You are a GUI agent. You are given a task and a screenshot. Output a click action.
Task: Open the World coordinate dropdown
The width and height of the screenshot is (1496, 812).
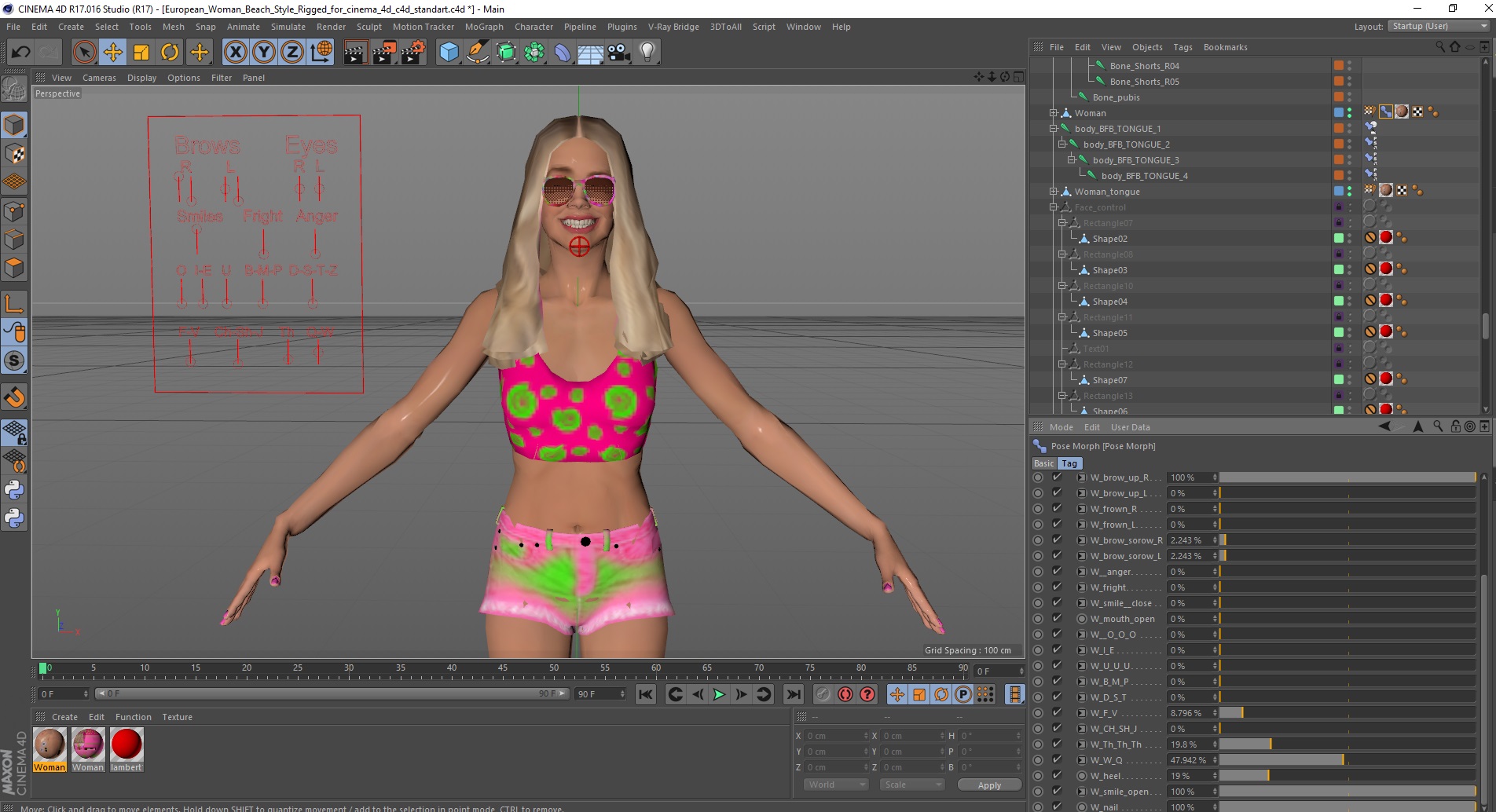coord(836,785)
